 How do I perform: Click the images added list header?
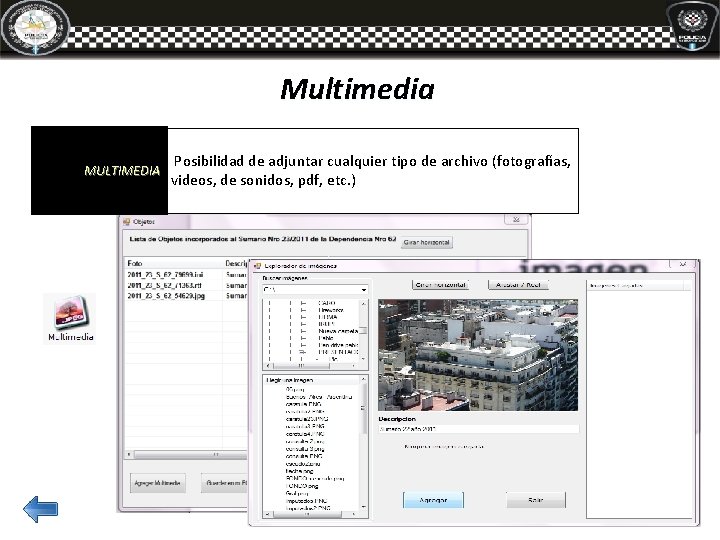click(x=638, y=285)
